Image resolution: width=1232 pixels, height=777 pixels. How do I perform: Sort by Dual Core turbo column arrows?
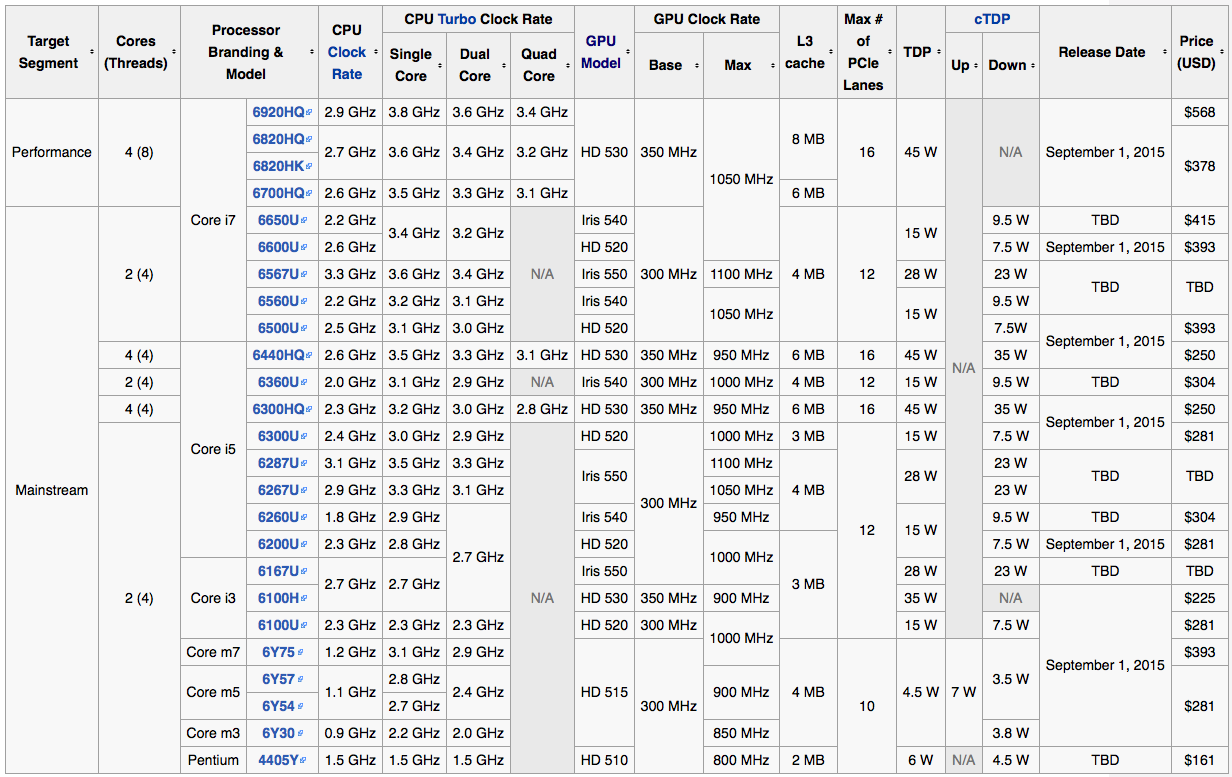[503, 65]
